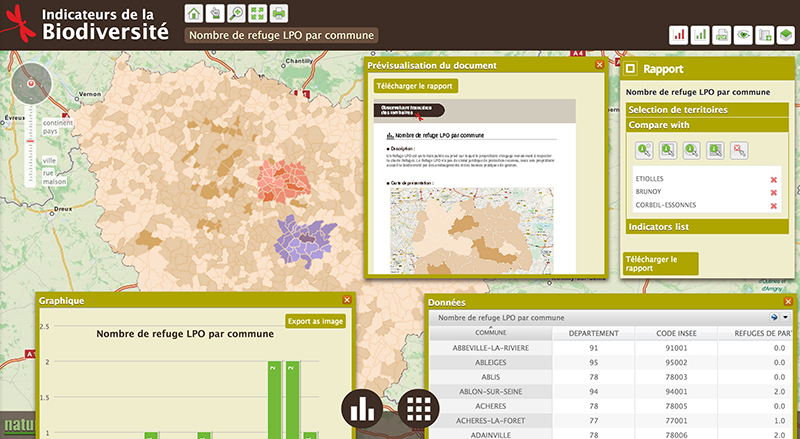The image size is (800, 439).
Task: Select the circle selection tool in Compare with
Action: point(691,150)
